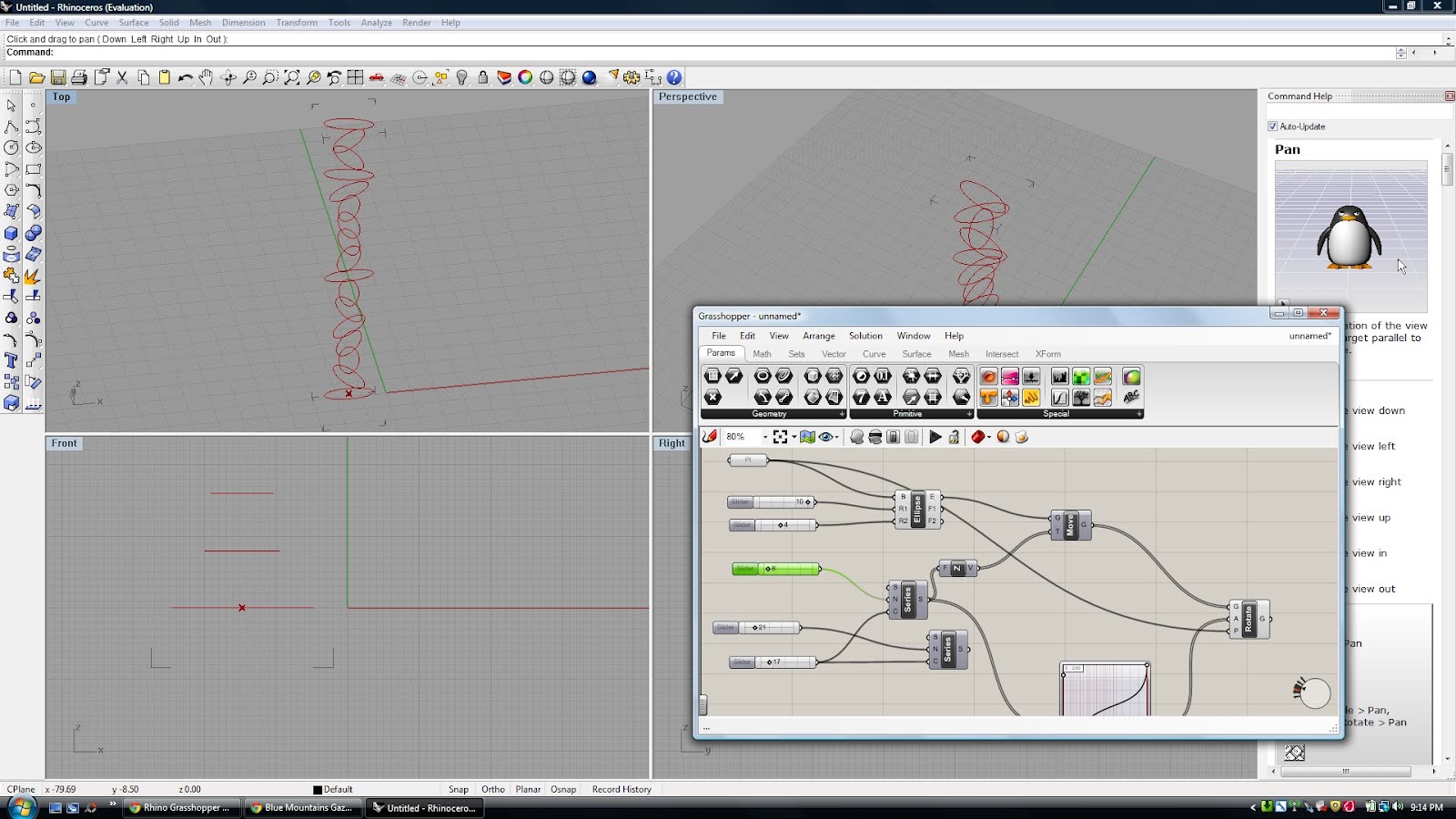The width and height of the screenshot is (1456, 819).
Task: Switch to the Vector tab in Grasshopper
Action: pos(834,354)
